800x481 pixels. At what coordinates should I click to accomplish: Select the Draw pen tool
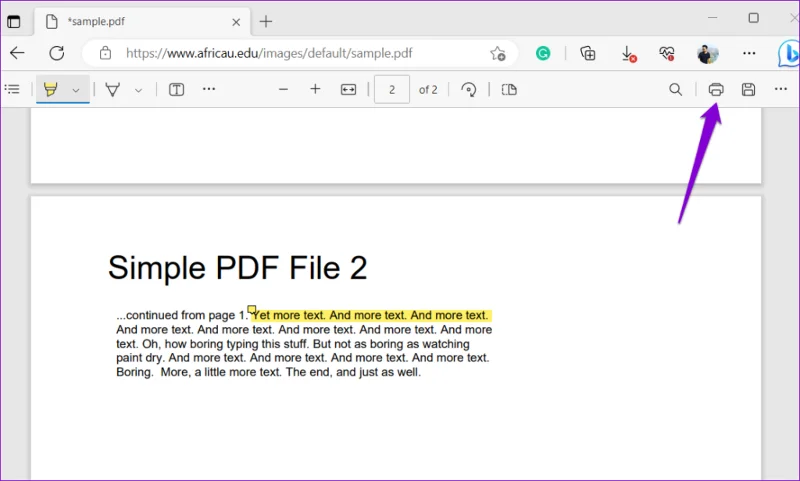coord(112,90)
